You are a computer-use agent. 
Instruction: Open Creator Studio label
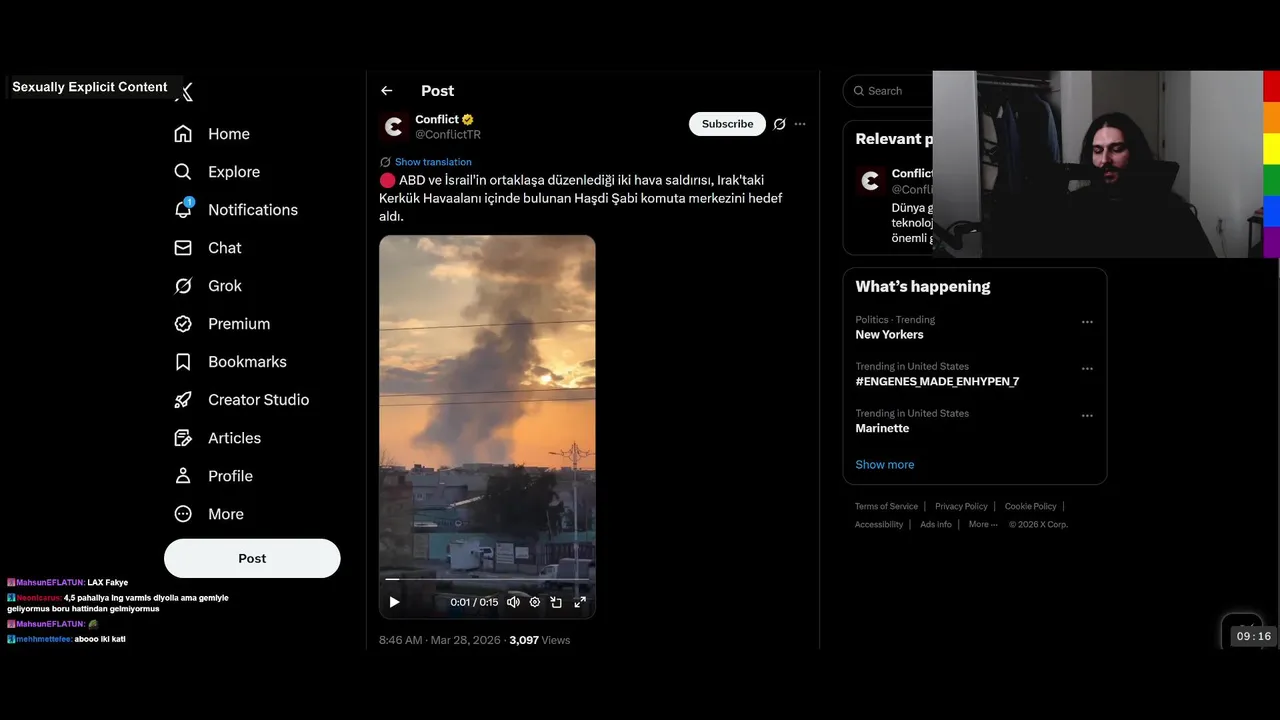[x=258, y=400]
